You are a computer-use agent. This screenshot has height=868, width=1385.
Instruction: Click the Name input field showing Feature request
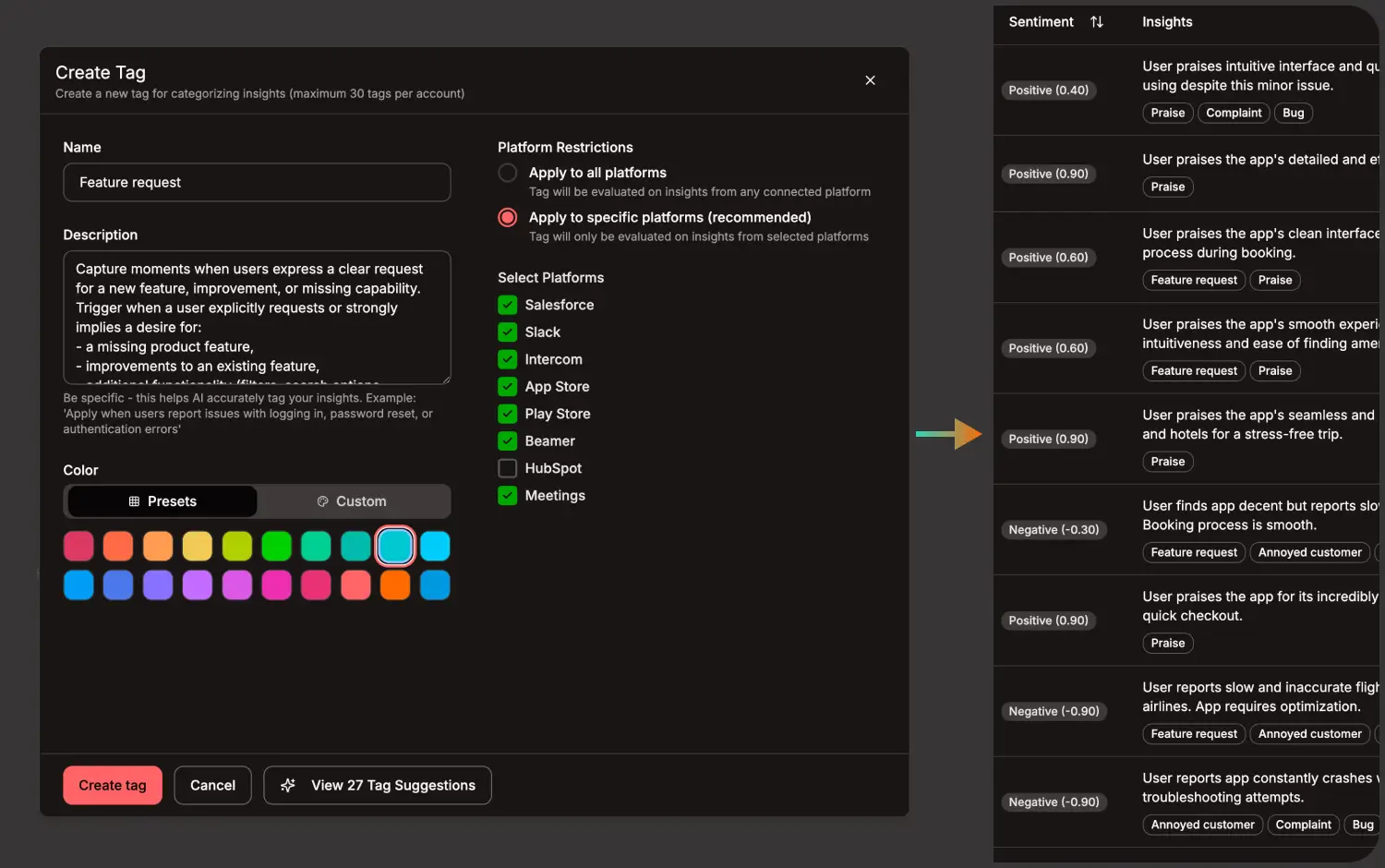pyautogui.click(x=257, y=182)
